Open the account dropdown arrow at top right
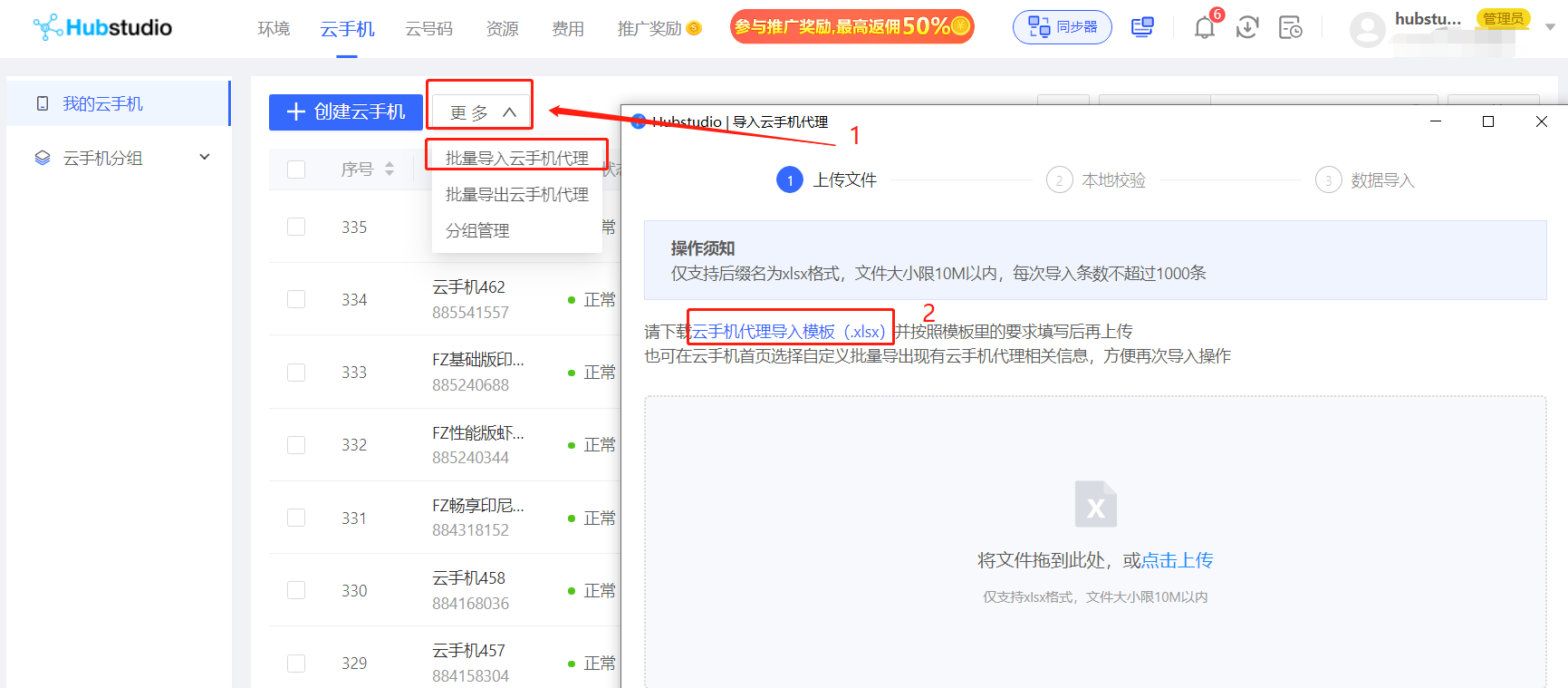 1550,27
